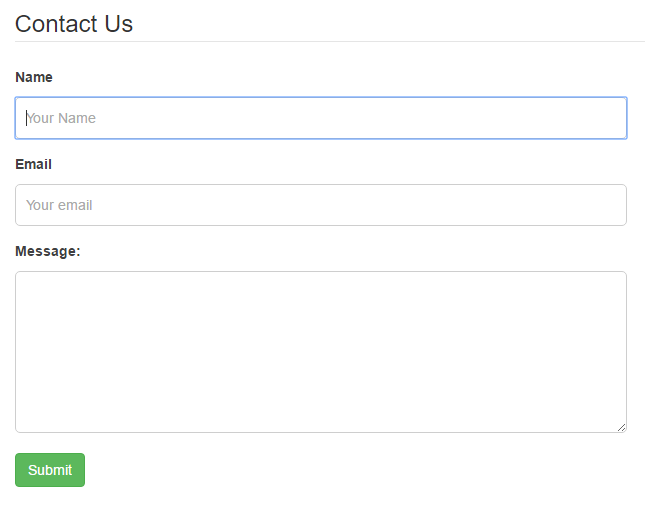Select the Message text area
This screenshot has height=508, width=645.
320,352
